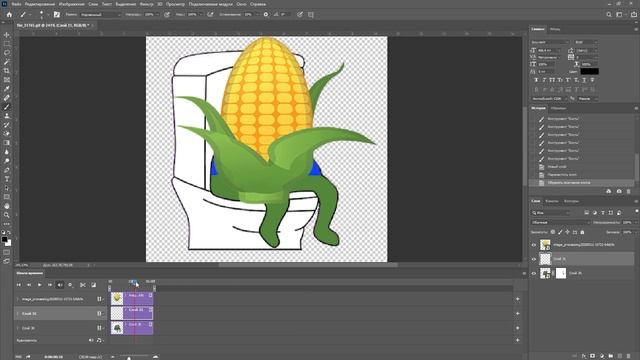Add media to the top track with plus button
This screenshot has width=640, height=360.
(x=518, y=299)
